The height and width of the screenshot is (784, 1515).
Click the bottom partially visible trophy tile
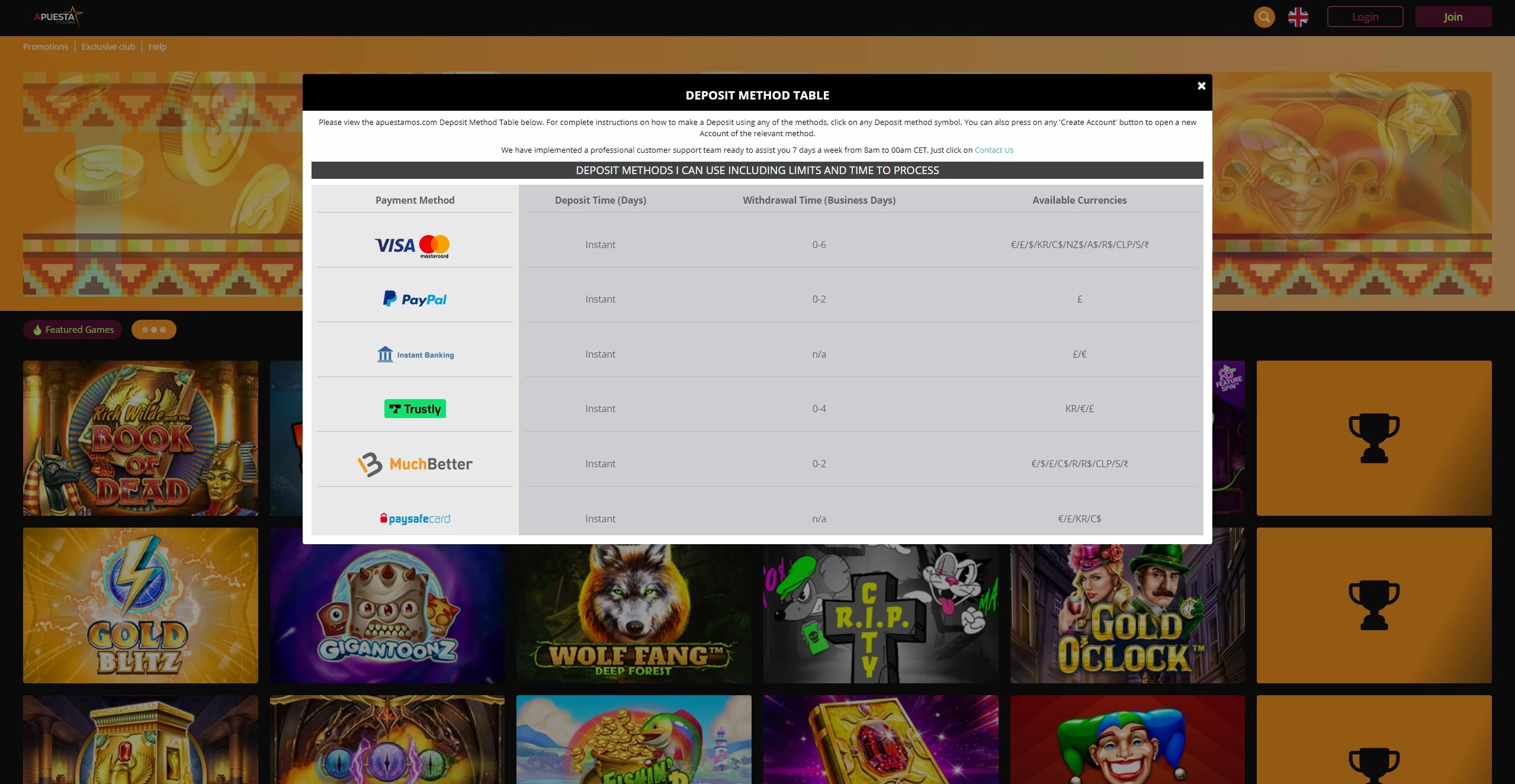coord(1374,740)
